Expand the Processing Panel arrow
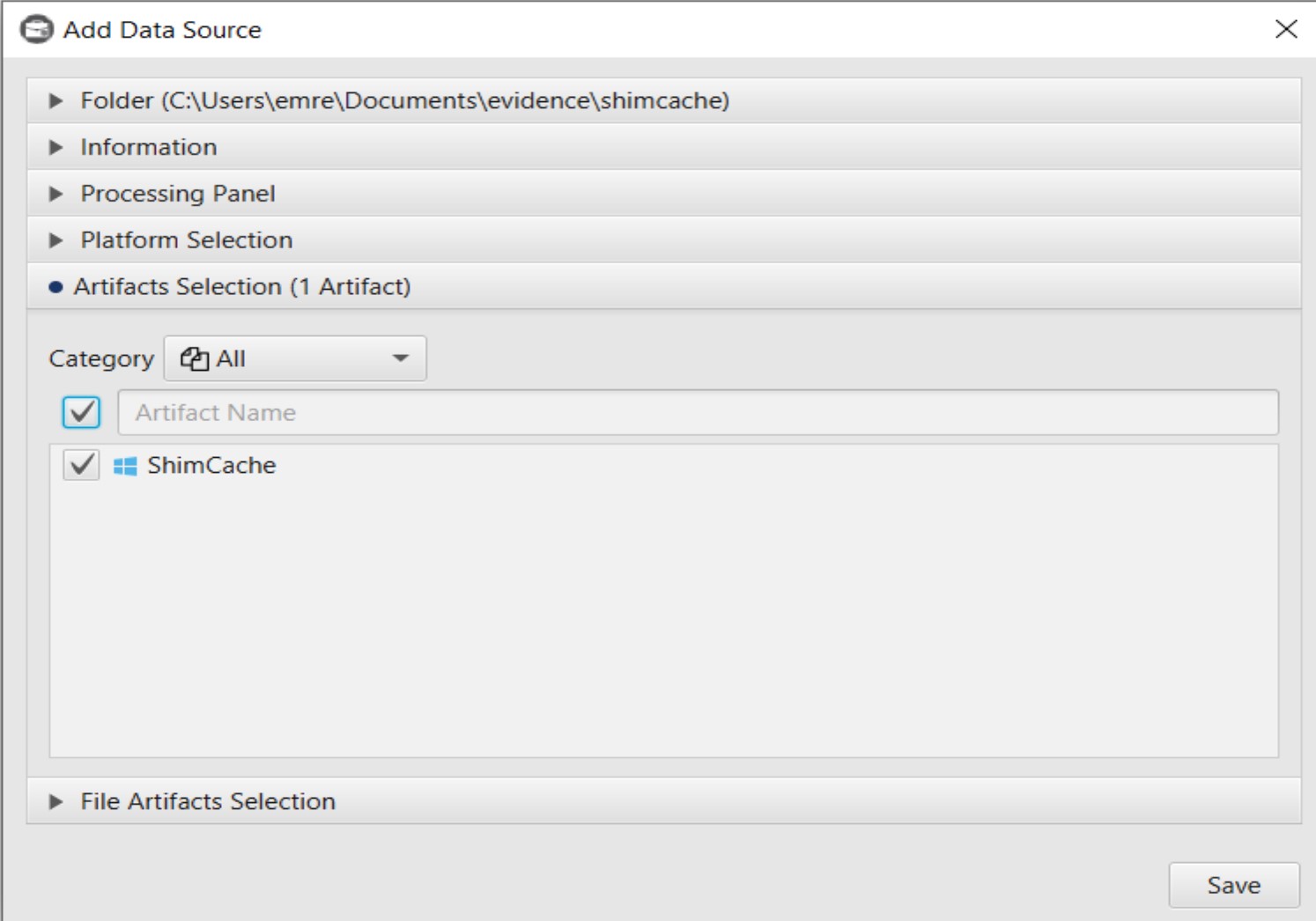 (x=55, y=194)
